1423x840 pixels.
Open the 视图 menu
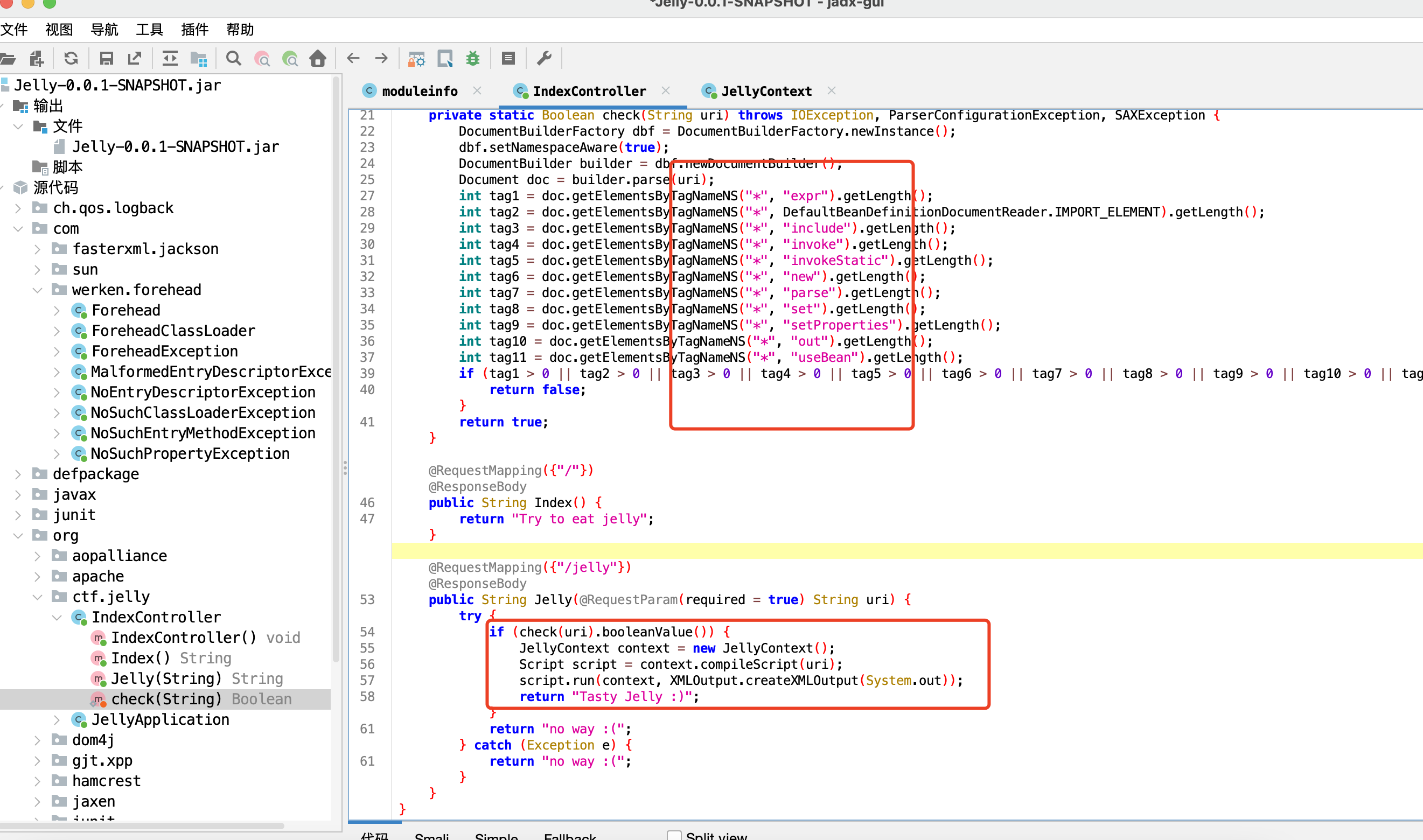59,30
